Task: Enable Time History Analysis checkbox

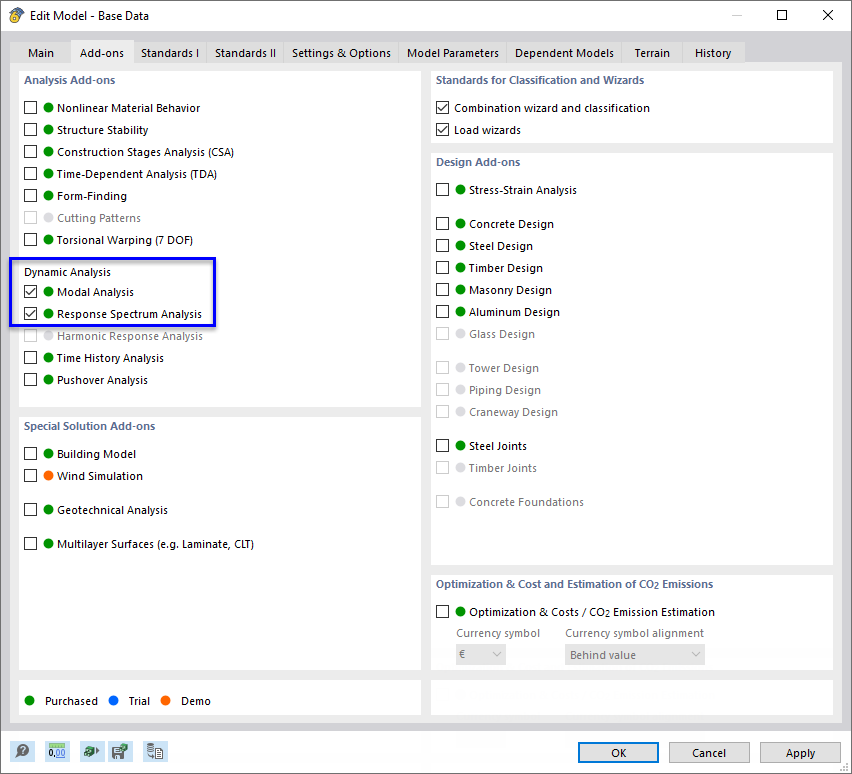Action: [x=30, y=358]
